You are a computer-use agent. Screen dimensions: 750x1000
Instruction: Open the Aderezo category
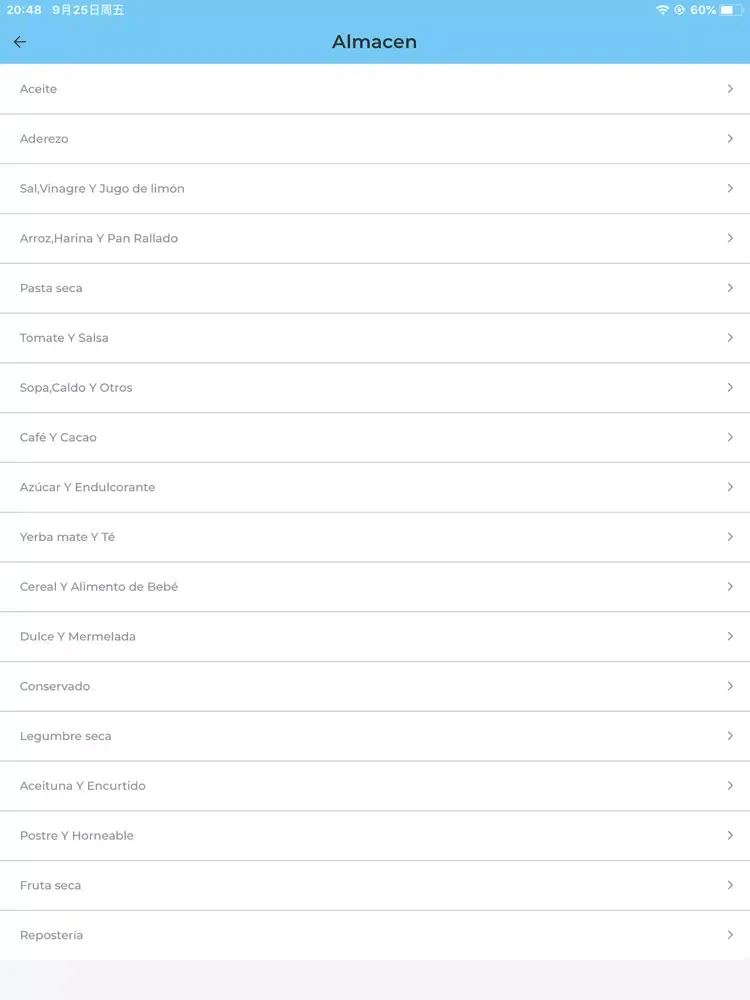point(375,138)
